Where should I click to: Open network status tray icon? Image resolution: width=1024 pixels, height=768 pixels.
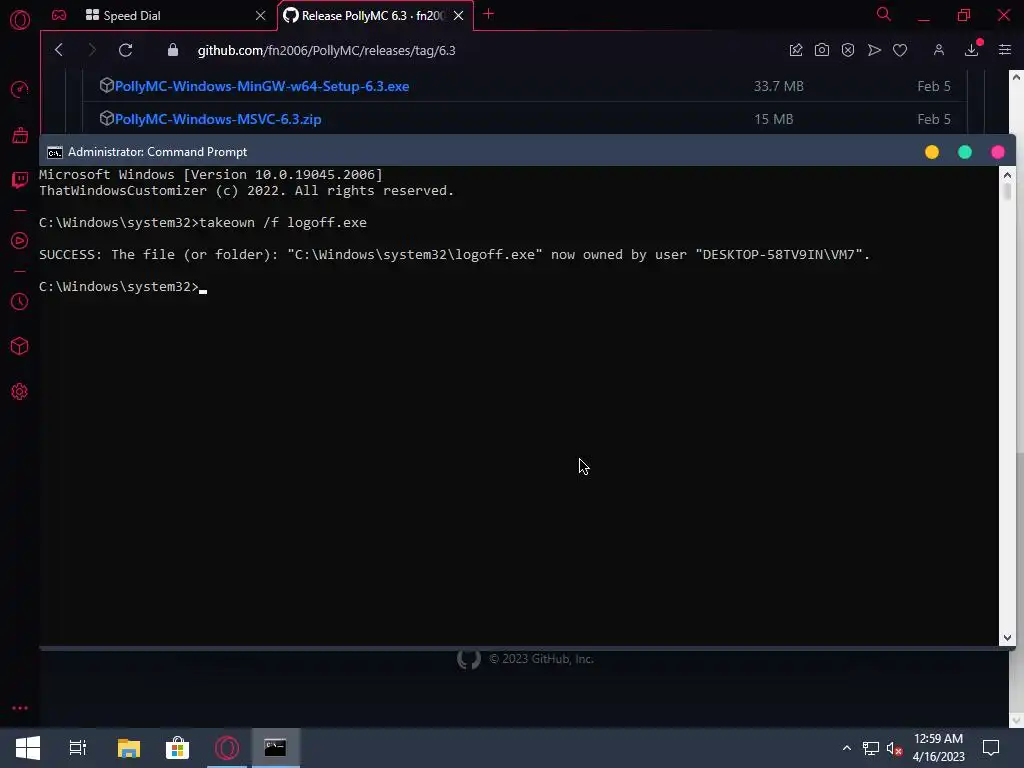click(x=871, y=748)
